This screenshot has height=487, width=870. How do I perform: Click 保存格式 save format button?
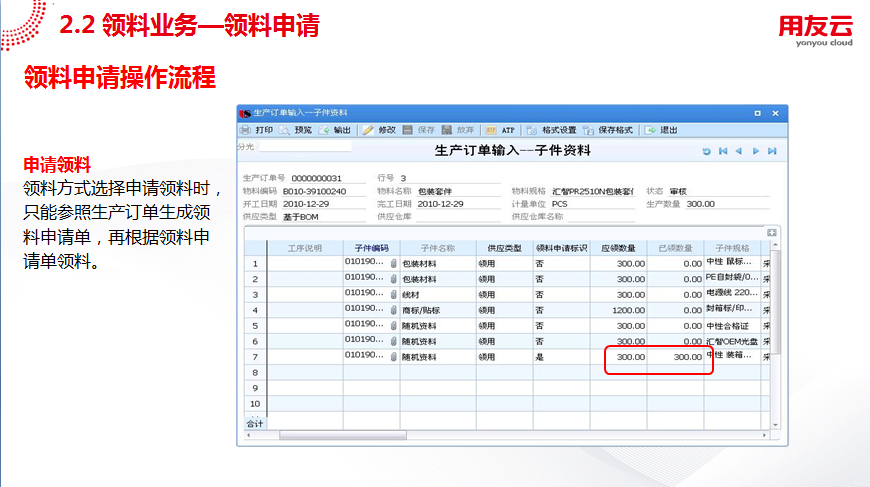(x=609, y=130)
